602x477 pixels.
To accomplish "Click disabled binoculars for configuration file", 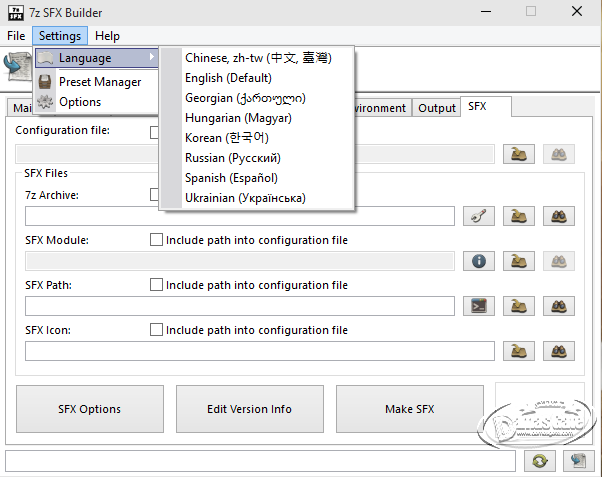I will [559, 154].
